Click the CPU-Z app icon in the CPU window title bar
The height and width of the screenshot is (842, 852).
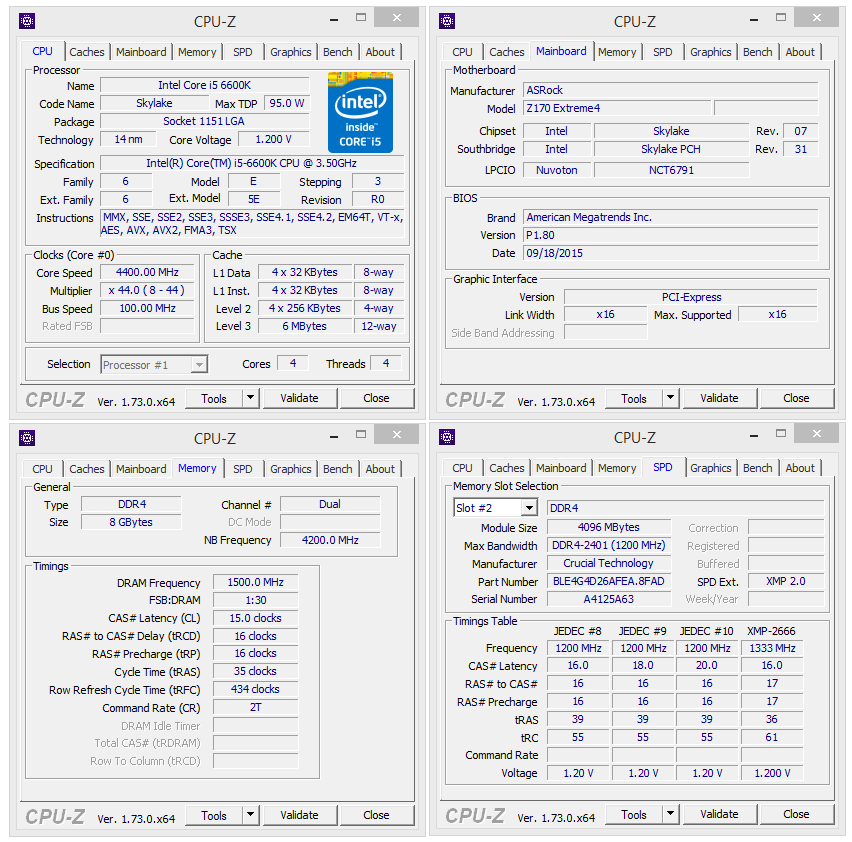pyautogui.click(x=27, y=21)
